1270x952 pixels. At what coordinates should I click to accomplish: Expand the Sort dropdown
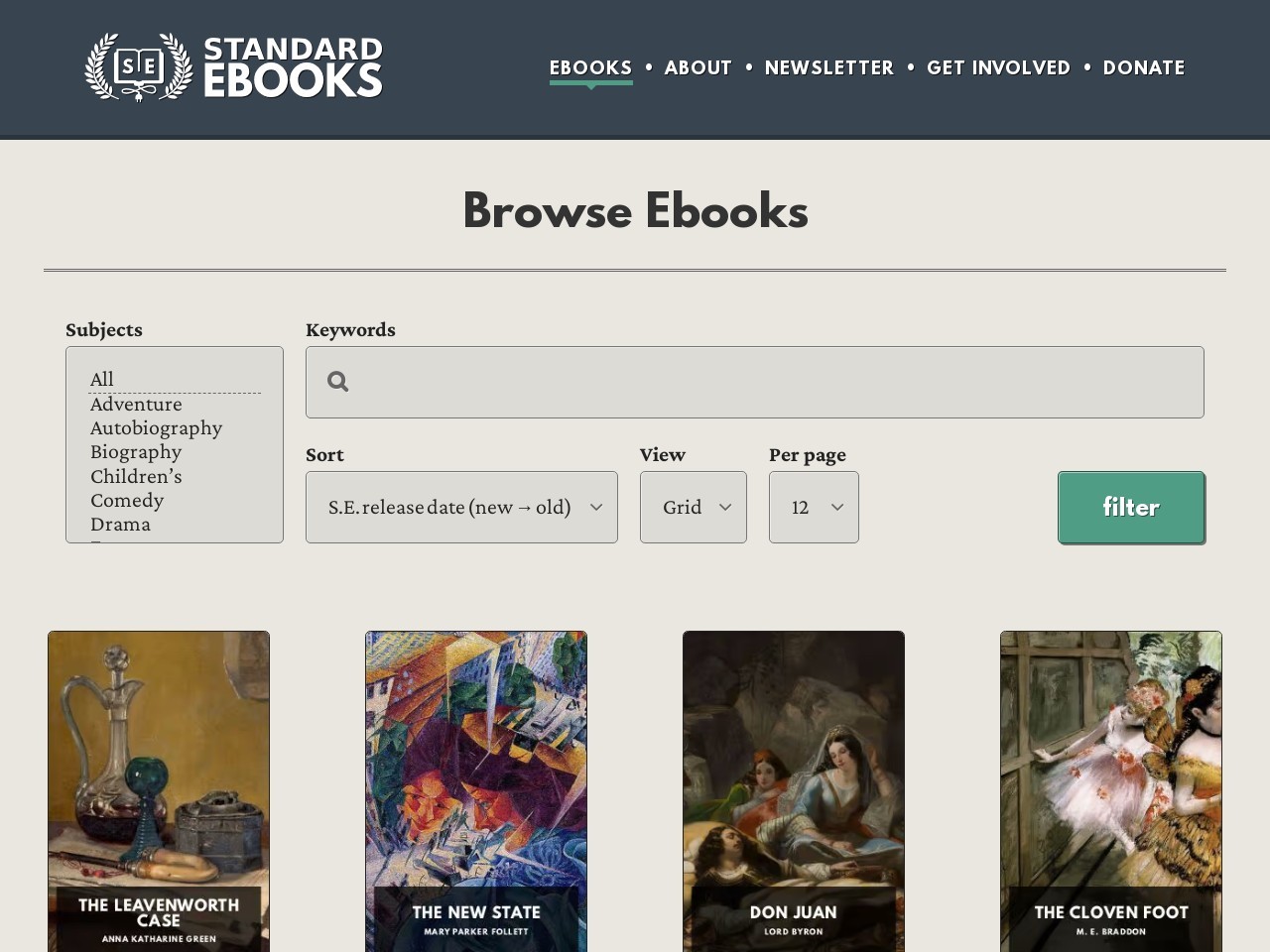(461, 507)
